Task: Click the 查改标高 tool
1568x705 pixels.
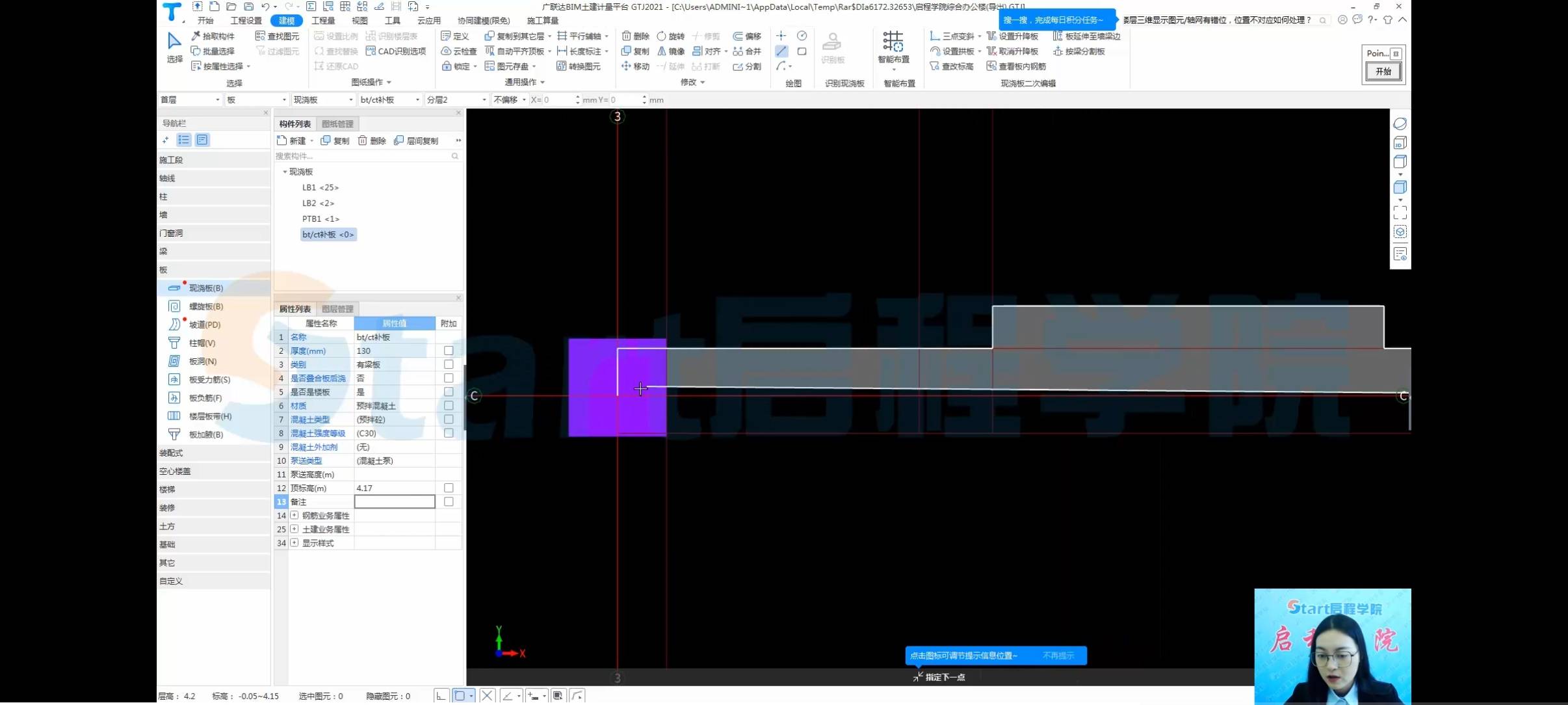Action: point(952,66)
